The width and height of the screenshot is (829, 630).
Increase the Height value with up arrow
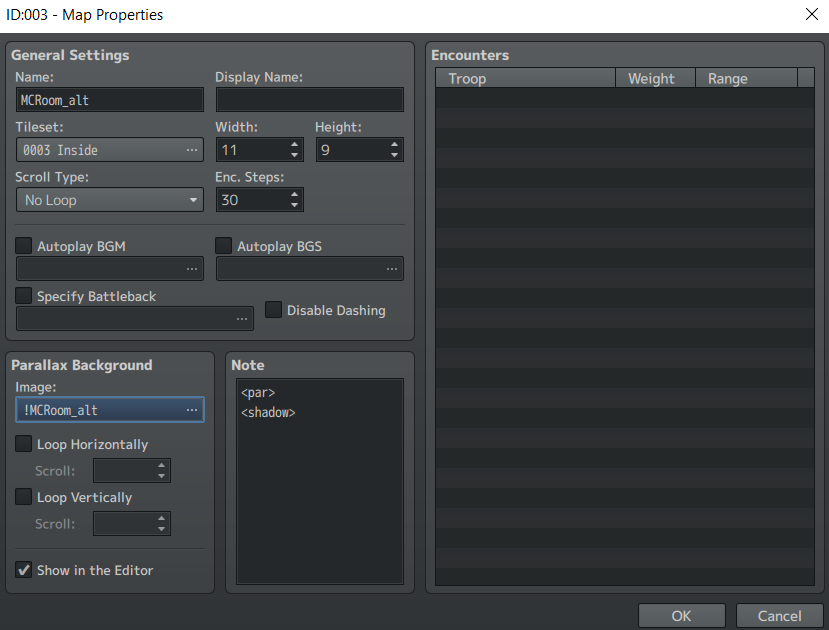394,144
